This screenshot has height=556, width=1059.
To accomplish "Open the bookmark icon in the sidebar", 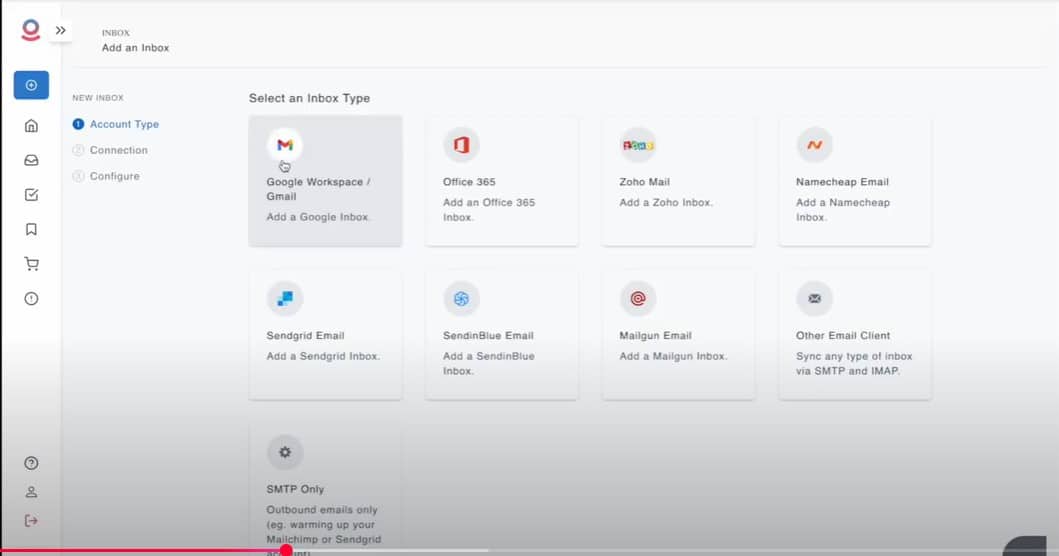I will [x=31, y=230].
